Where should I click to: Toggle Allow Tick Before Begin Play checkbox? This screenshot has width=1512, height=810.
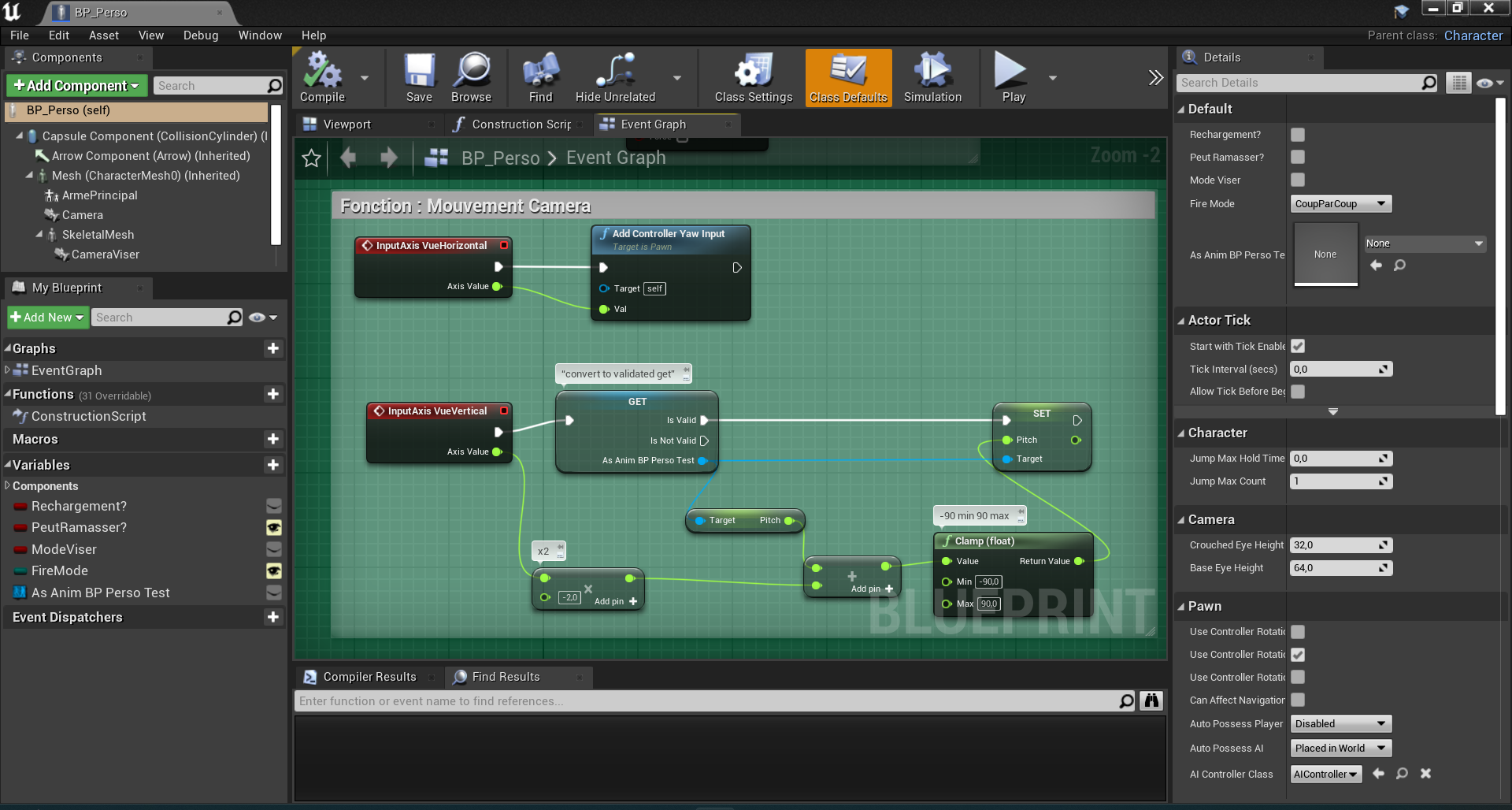pyautogui.click(x=1298, y=392)
